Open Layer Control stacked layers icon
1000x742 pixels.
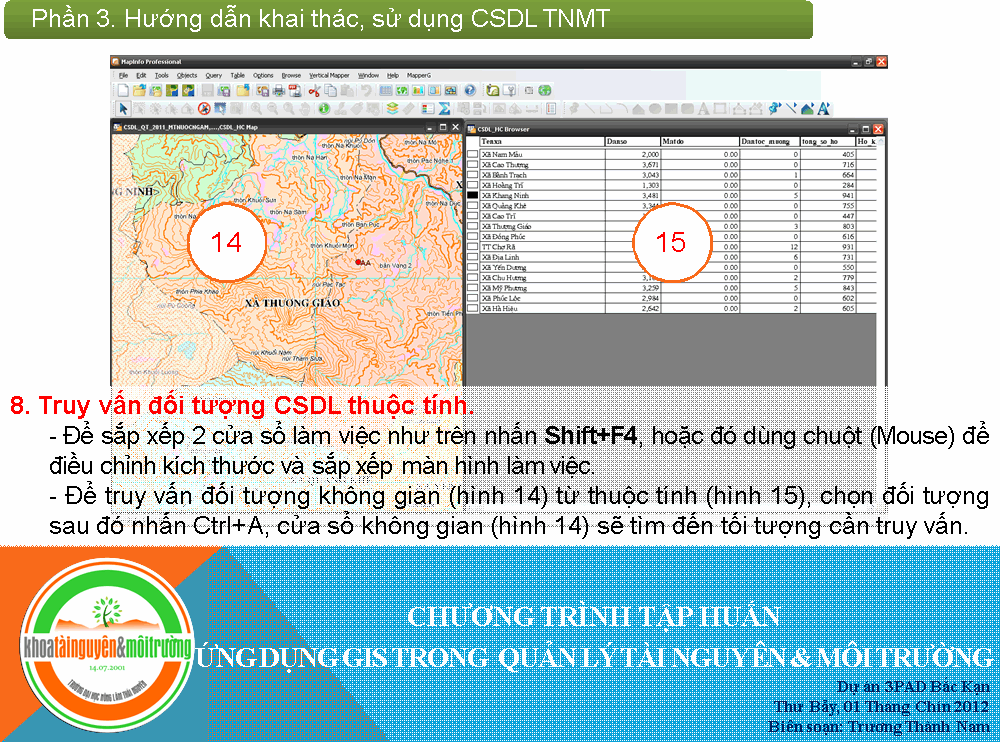[x=392, y=108]
